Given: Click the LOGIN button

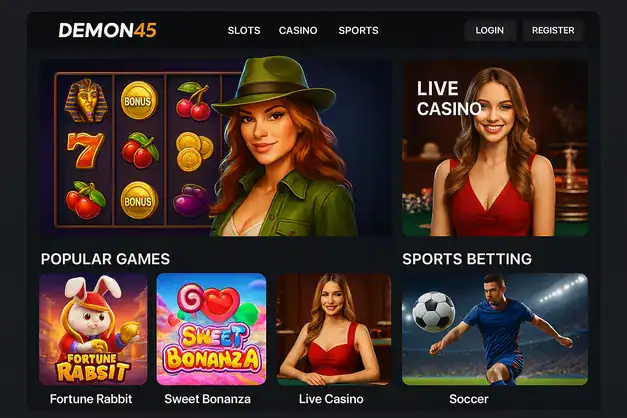Looking at the screenshot, I should tap(490, 30).
